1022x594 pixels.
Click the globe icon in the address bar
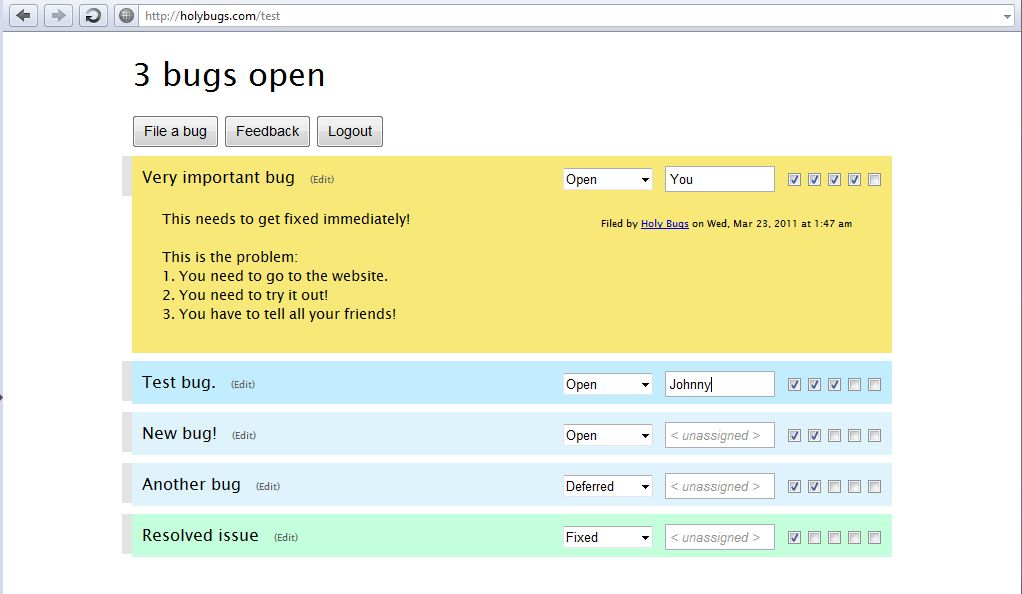(126, 15)
